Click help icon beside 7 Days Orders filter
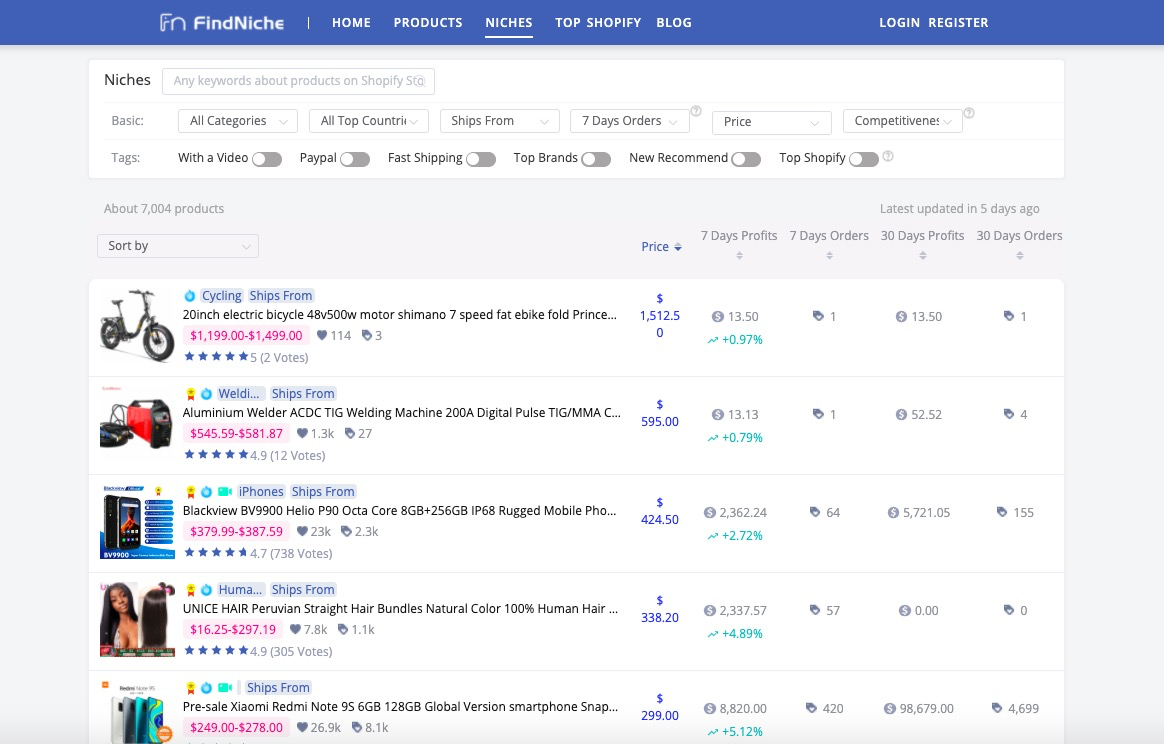The width and height of the screenshot is (1164, 744). (x=696, y=111)
